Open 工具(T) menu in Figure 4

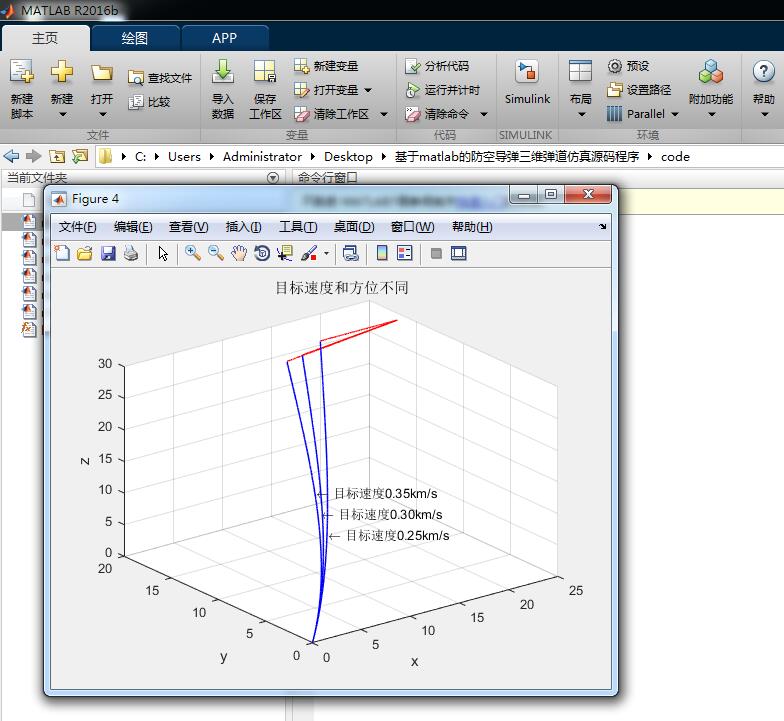(x=298, y=227)
